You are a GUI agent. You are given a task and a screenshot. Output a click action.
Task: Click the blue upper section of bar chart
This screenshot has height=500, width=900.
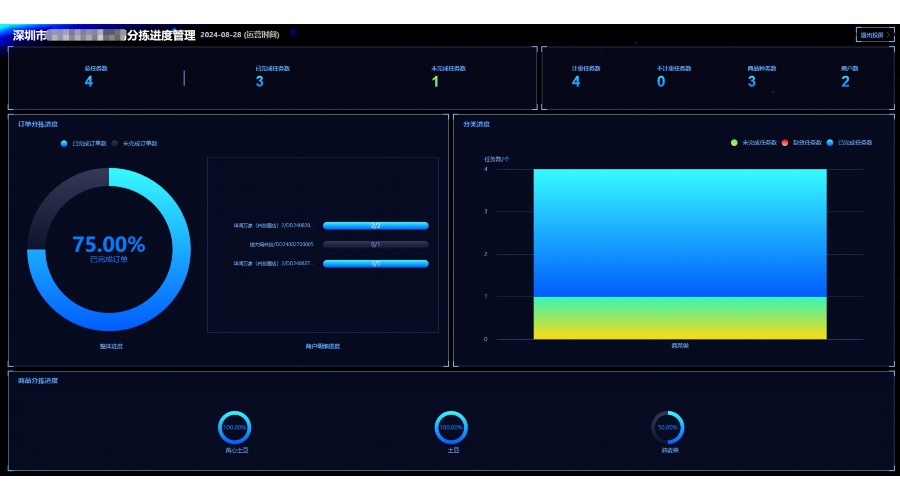click(x=680, y=232)
